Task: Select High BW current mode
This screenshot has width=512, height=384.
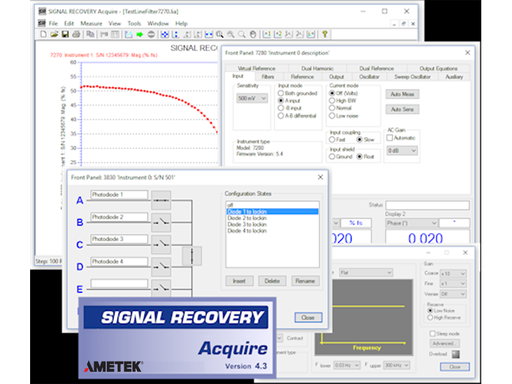Action: 332,100
